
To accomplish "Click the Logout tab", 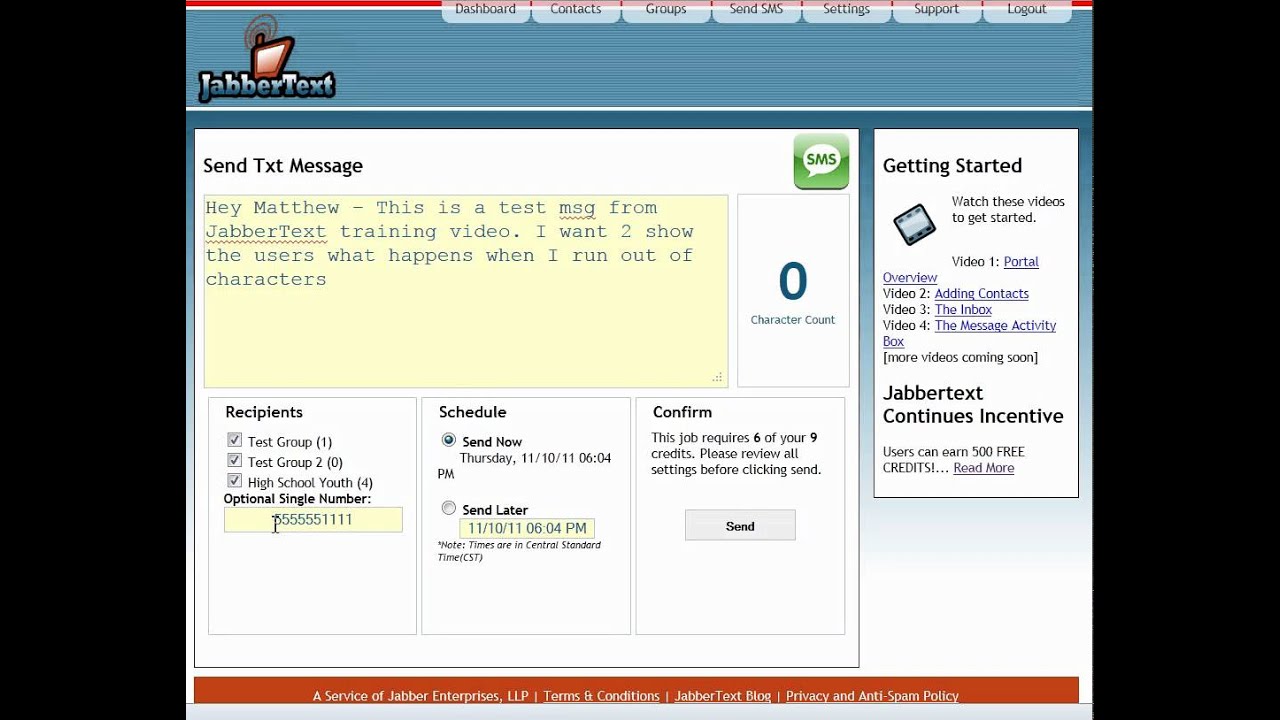I will 1026,10.
